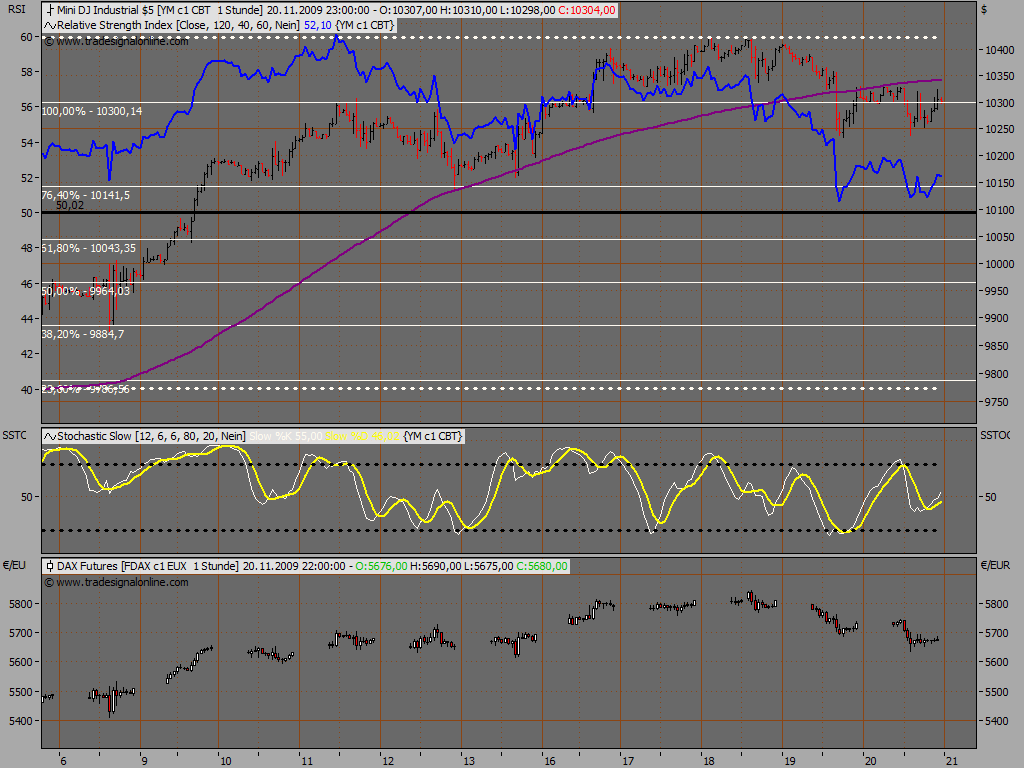Click date label 13 on the time axis
Viewport: 1024px width, 768px height.
click(x=469, y=761)
